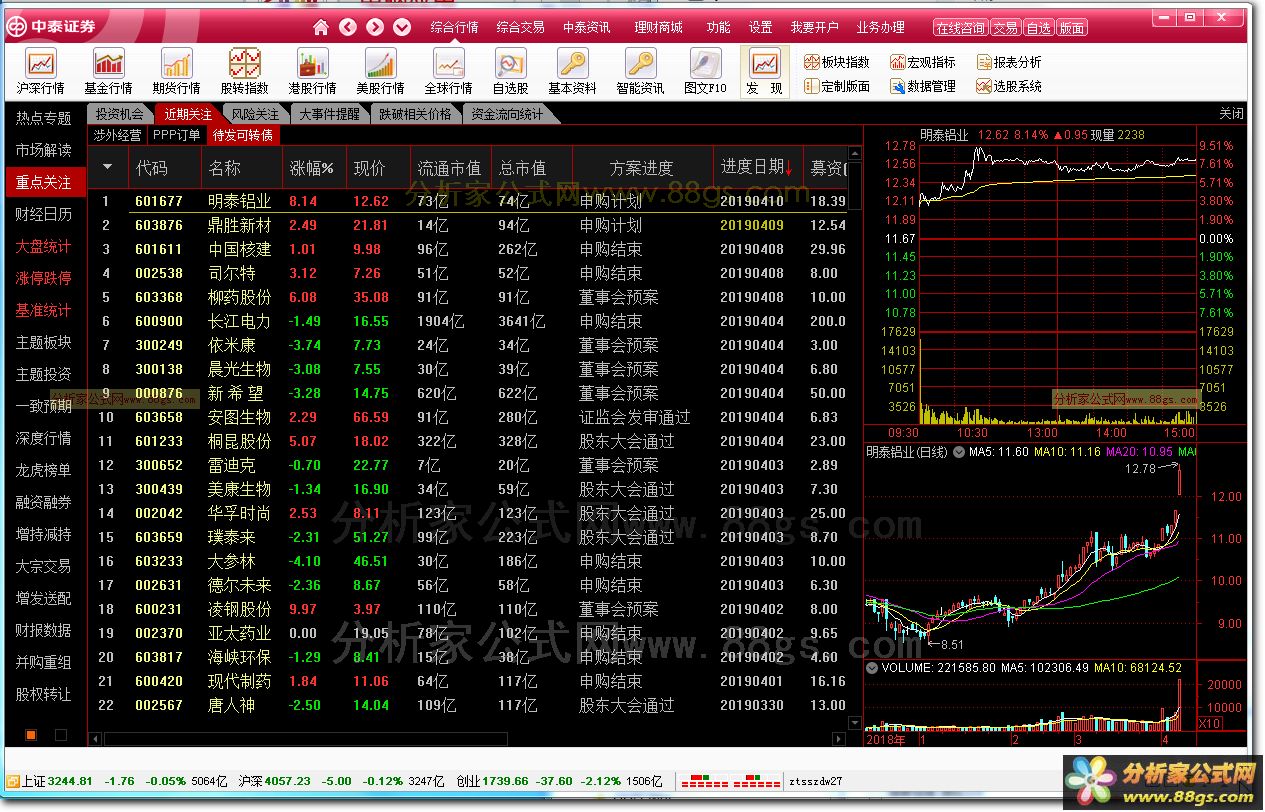This screenshot has width=1265, height=812.
Task: Select 市场解读 in left sidebar
Action: pyautogui.click(x=44, y=150)
